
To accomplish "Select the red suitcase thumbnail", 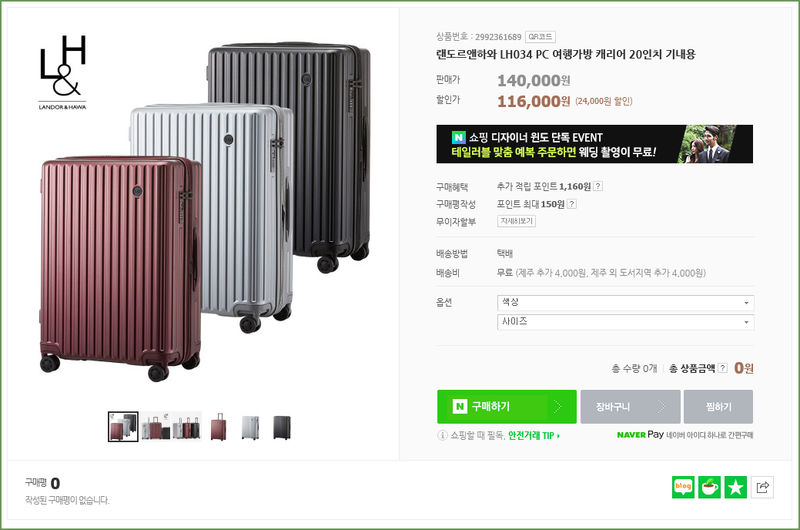I will (218, 426).
